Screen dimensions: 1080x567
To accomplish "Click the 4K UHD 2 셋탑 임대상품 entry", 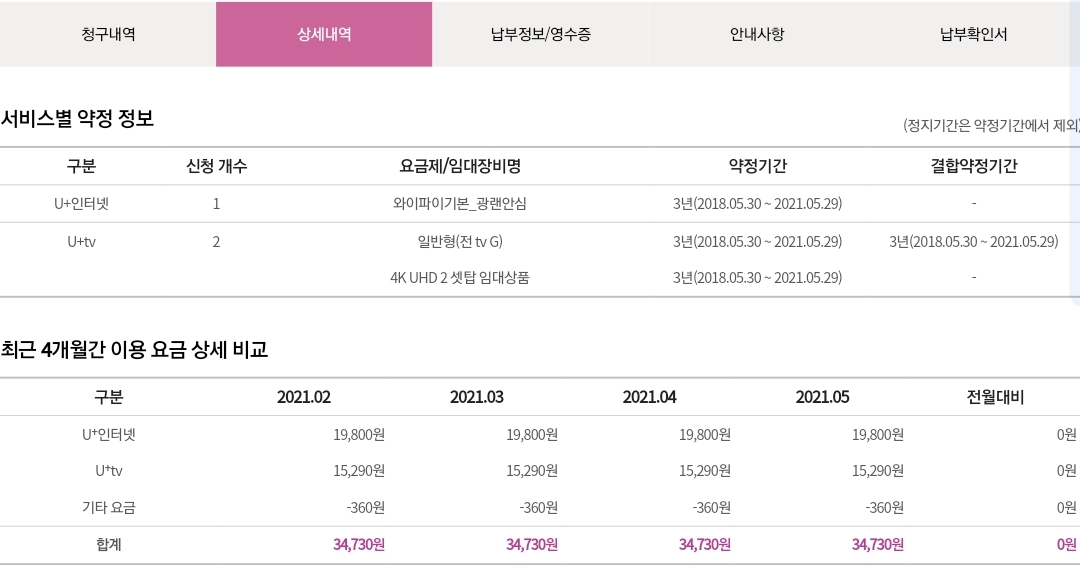I will [460, 277].
